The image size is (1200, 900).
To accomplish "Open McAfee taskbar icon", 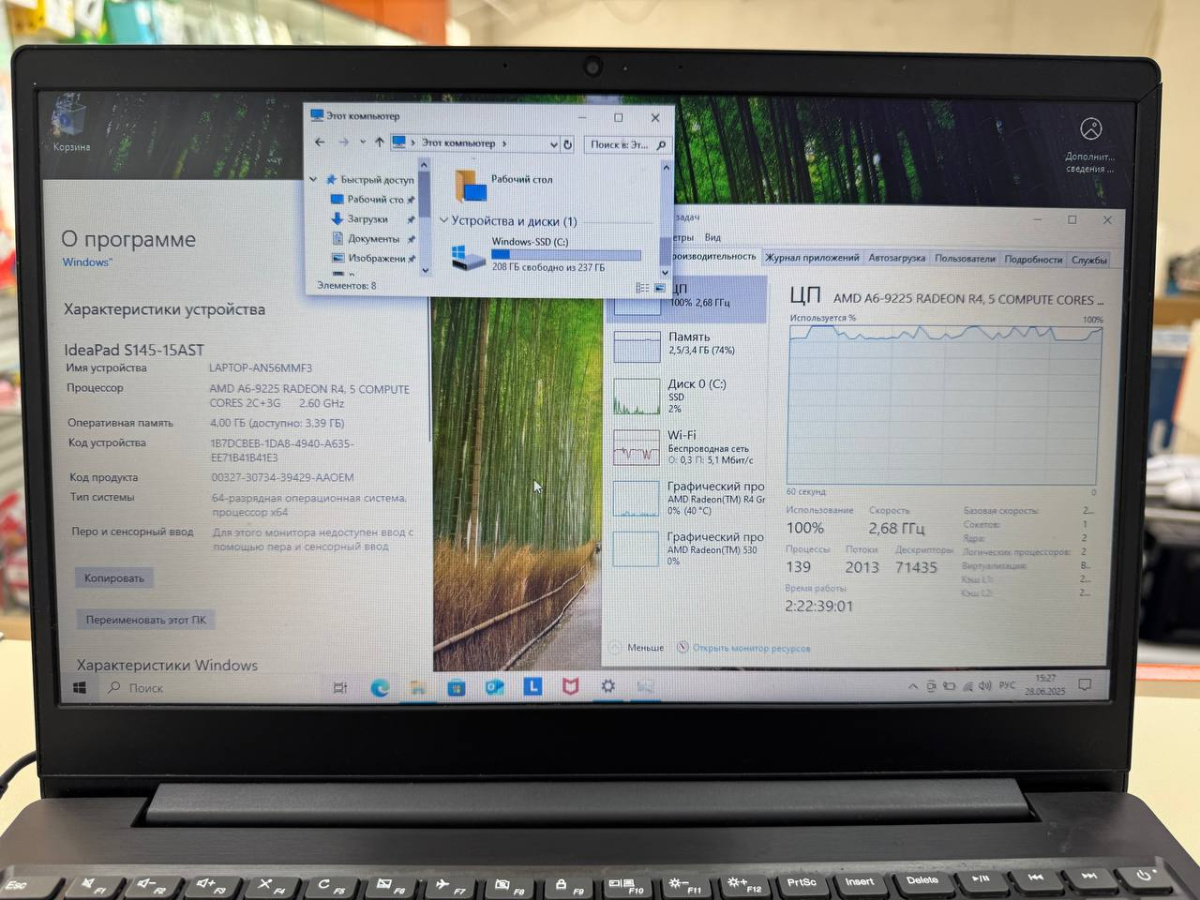I will [x=570, y=687].
